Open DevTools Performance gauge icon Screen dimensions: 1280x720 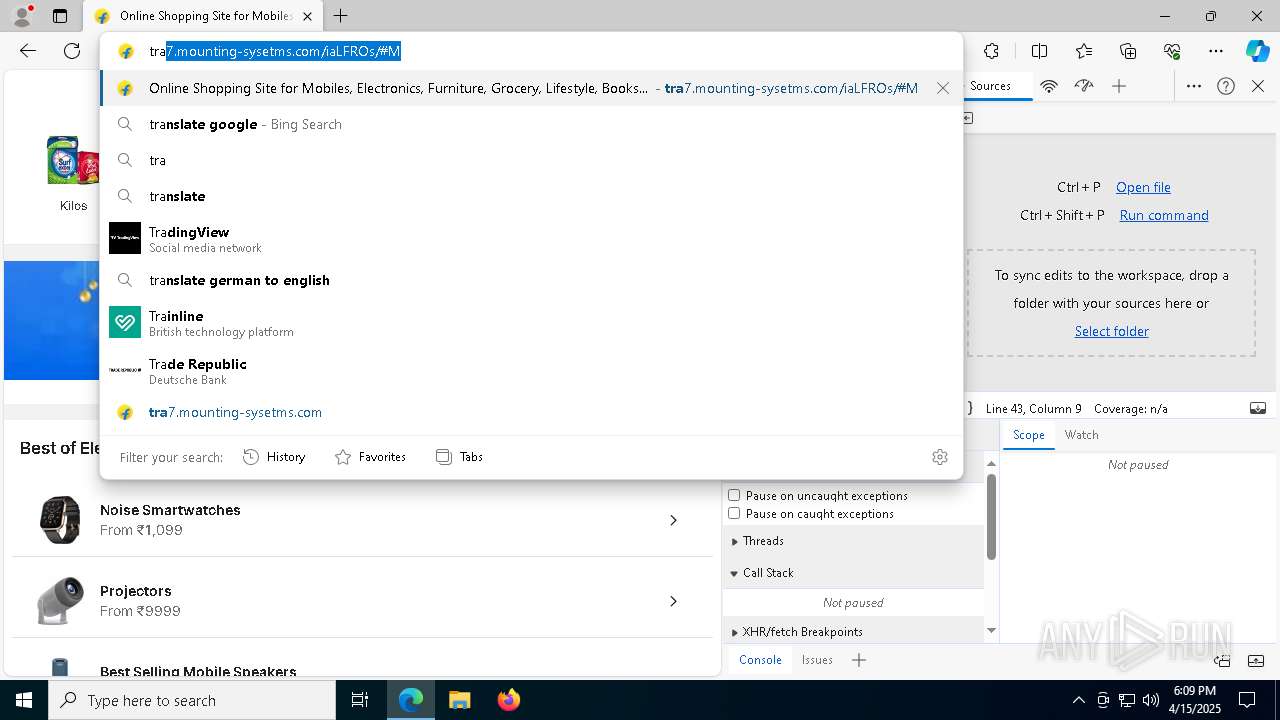click(1084, 86)
